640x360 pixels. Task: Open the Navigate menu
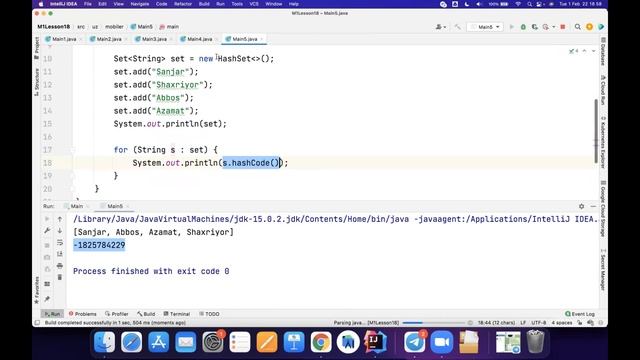[140, 4]
